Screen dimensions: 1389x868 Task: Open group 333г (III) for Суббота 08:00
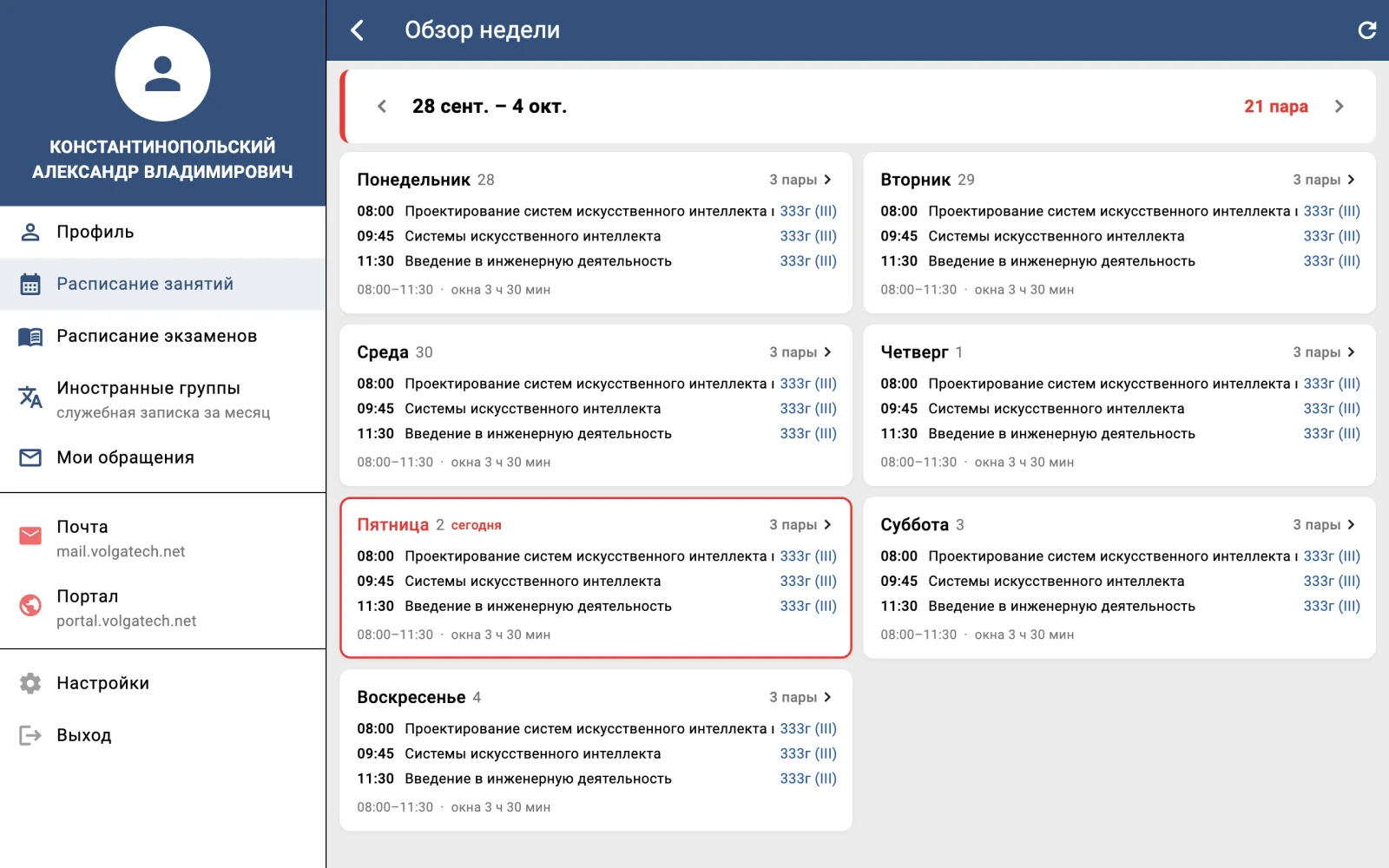coord(1332,556)
